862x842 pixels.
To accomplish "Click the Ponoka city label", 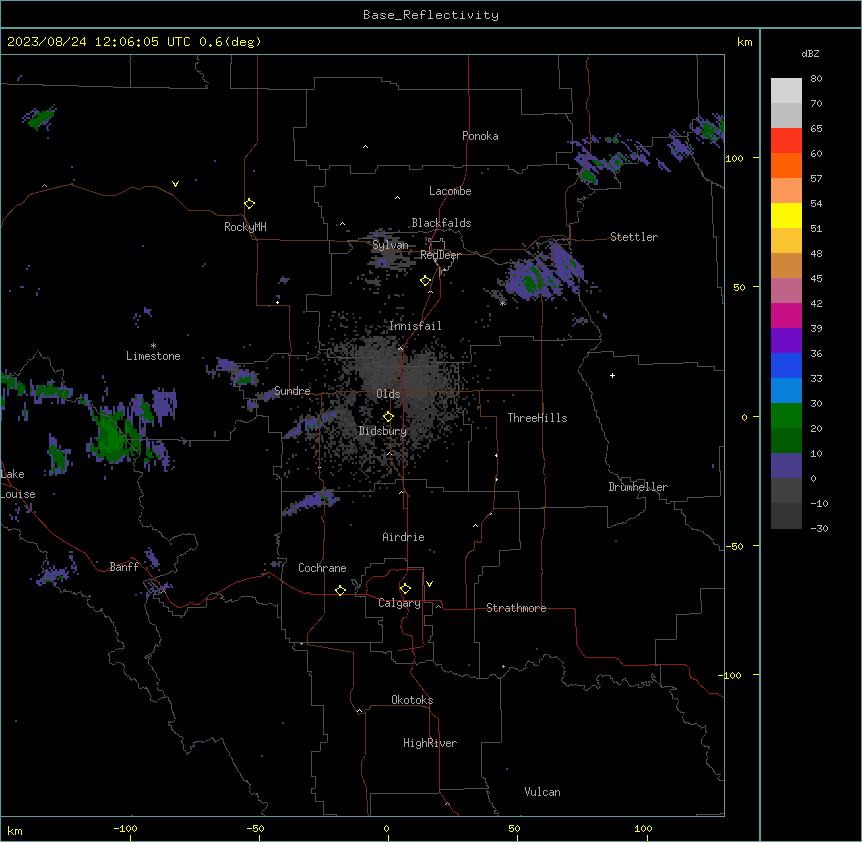I will (480, 136).
